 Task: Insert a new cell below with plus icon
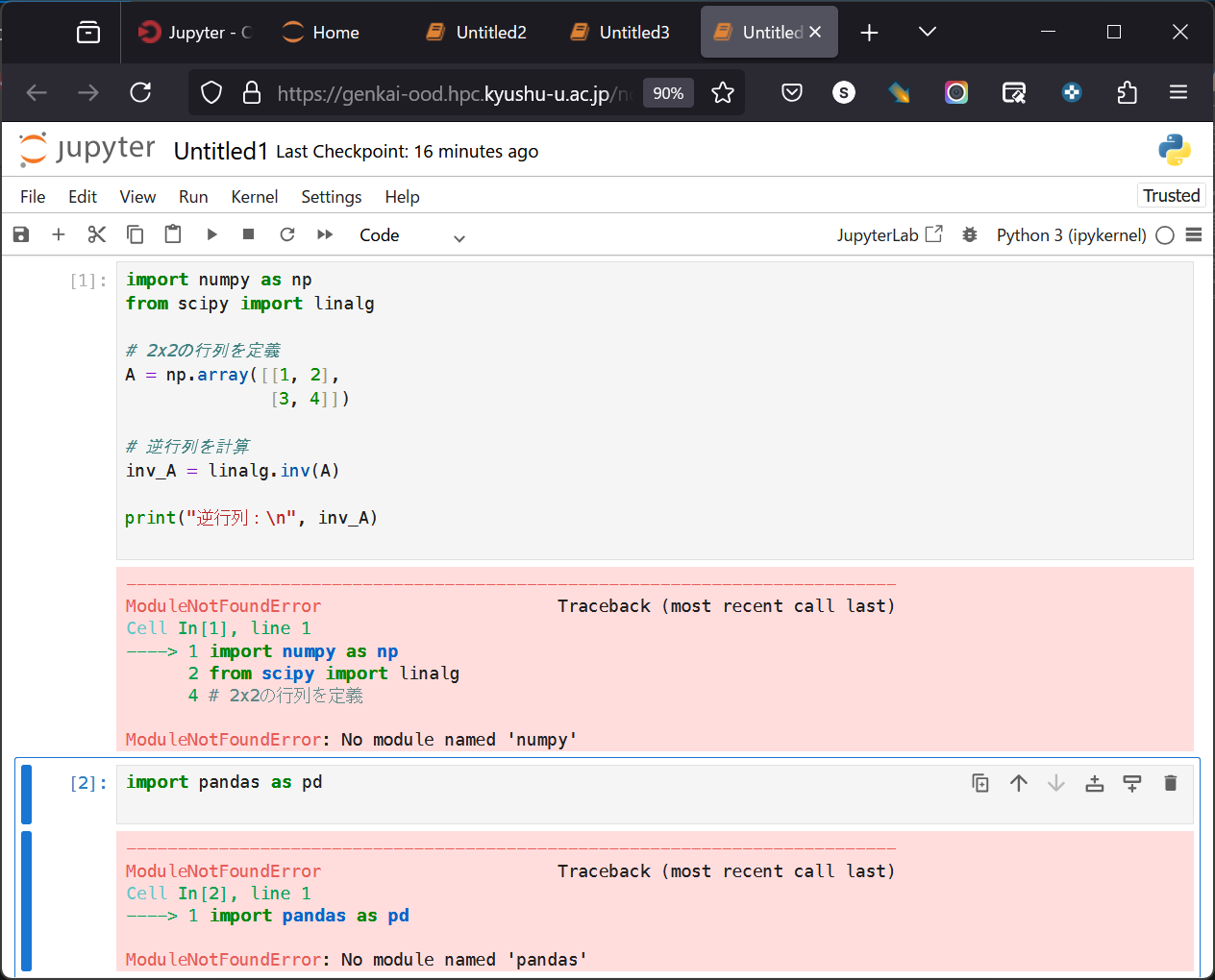59,234
